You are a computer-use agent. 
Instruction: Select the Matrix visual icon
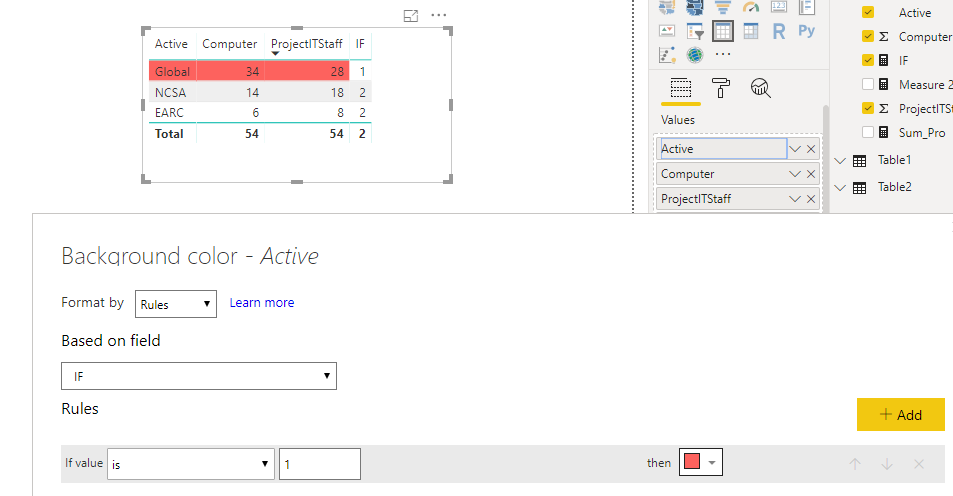tap(751, 31)
